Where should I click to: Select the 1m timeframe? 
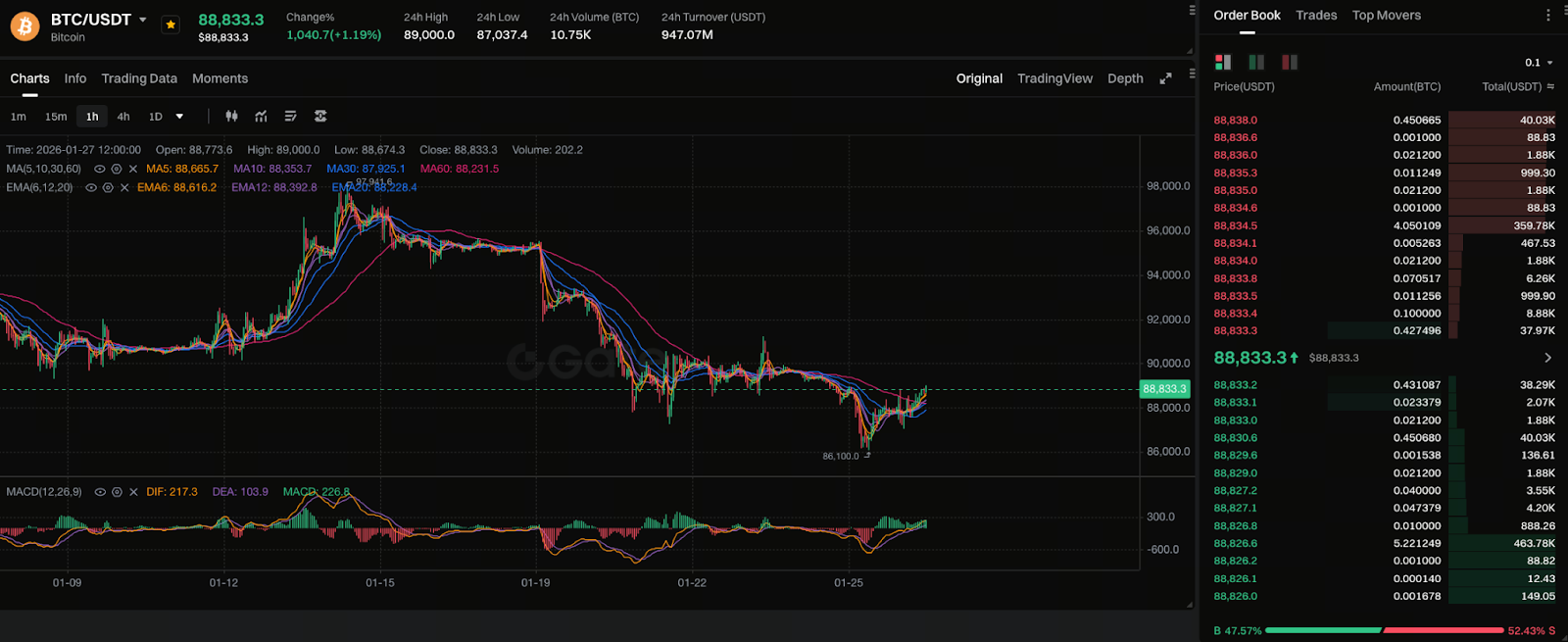pos(19,117)
